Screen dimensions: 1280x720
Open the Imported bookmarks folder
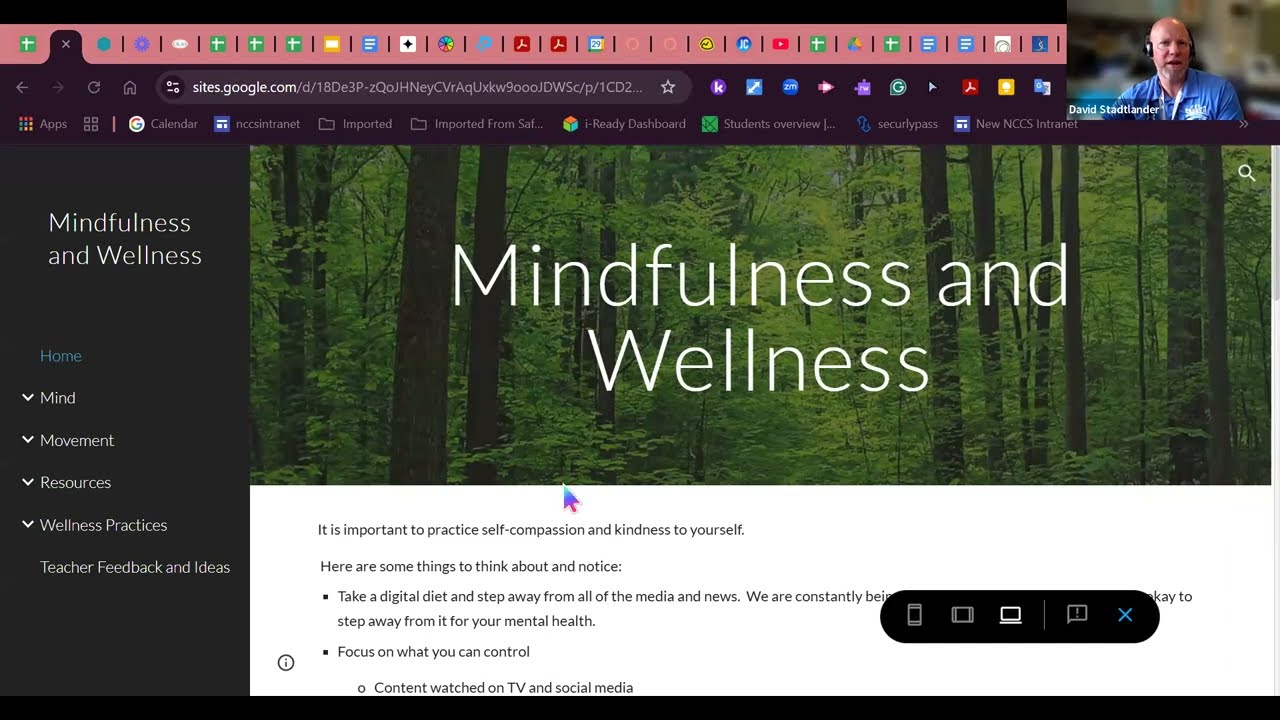[355, 124]
